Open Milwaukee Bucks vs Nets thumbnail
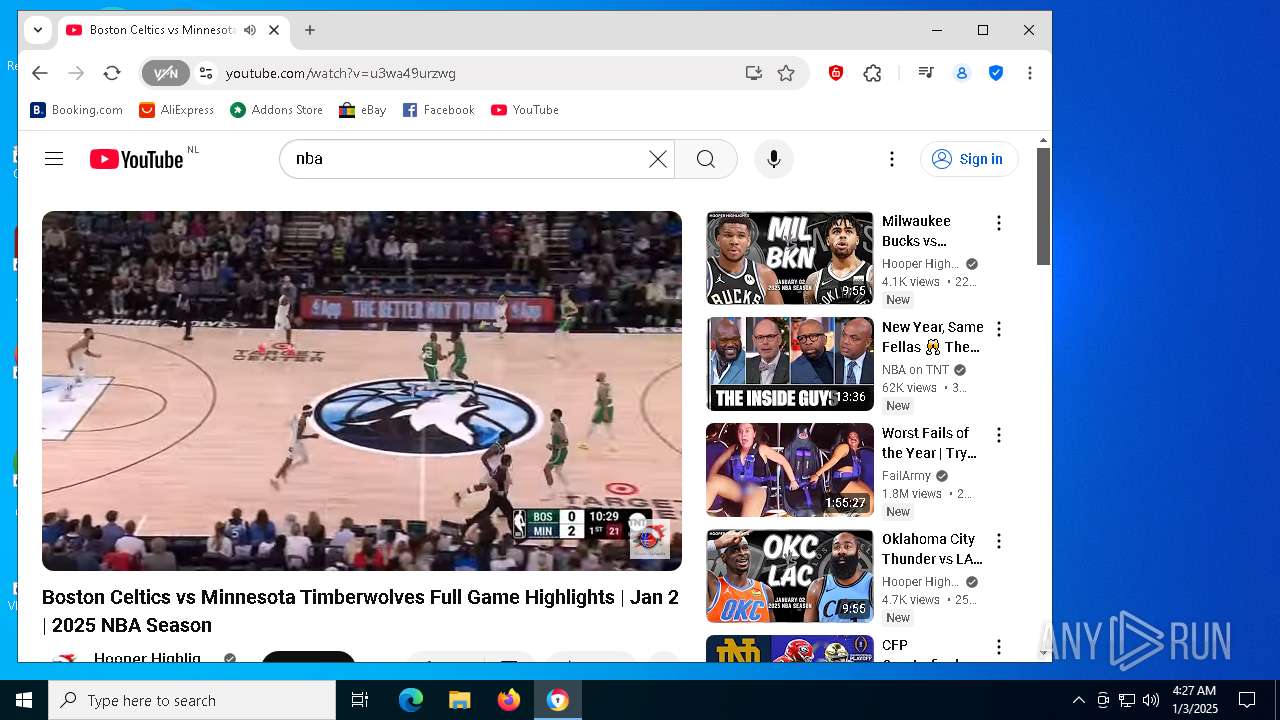This screenshot has height=720, width=1280. pos(790,258)
